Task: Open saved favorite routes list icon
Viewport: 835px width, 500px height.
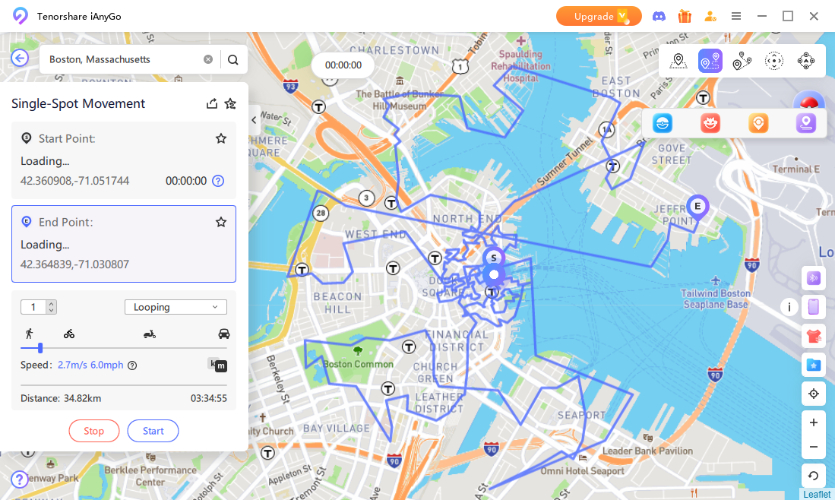Action: pyautogui.click(x=230, y=103)
